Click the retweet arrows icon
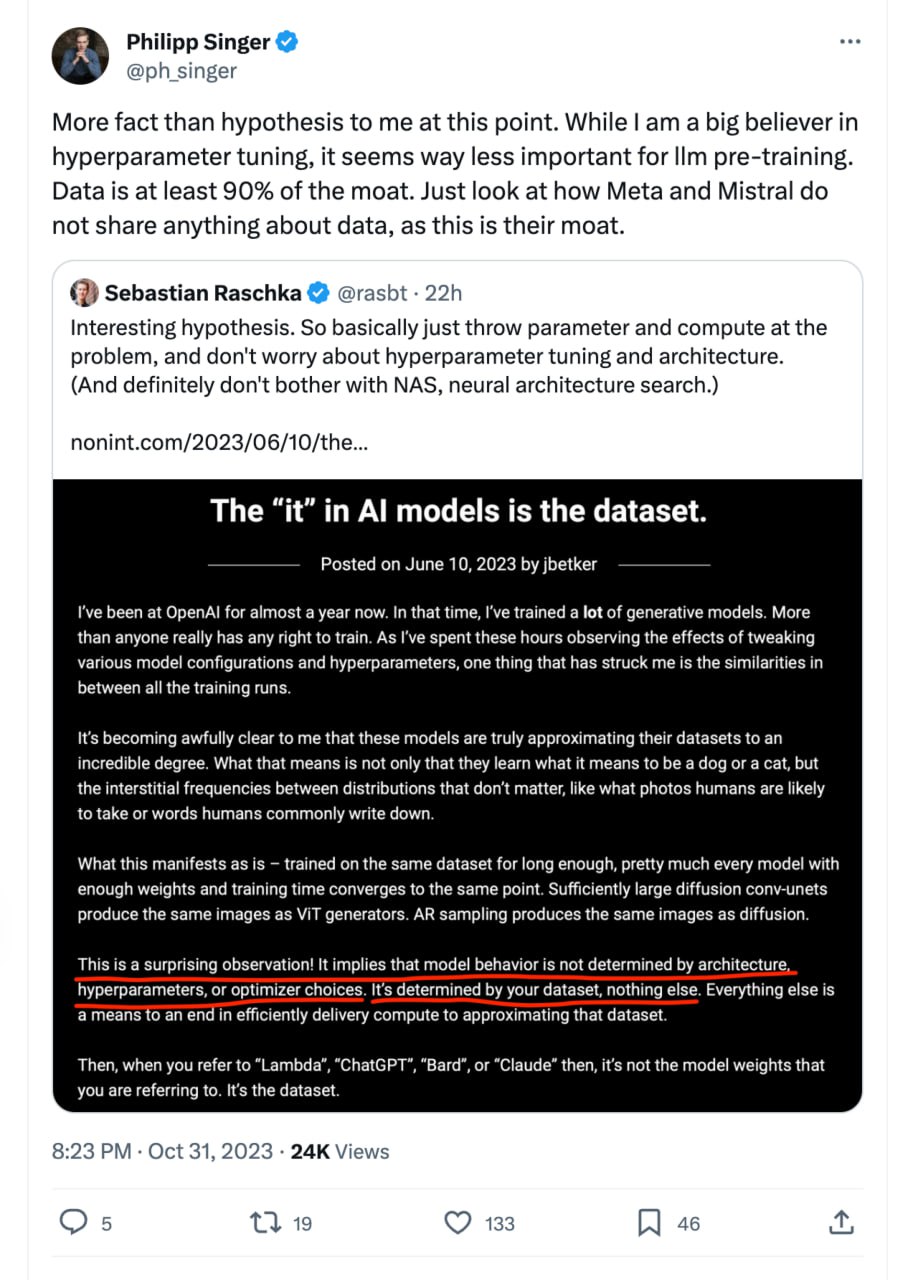Screen dimensions: 918x1280 pyautogui.click(x=266, y=1222)
